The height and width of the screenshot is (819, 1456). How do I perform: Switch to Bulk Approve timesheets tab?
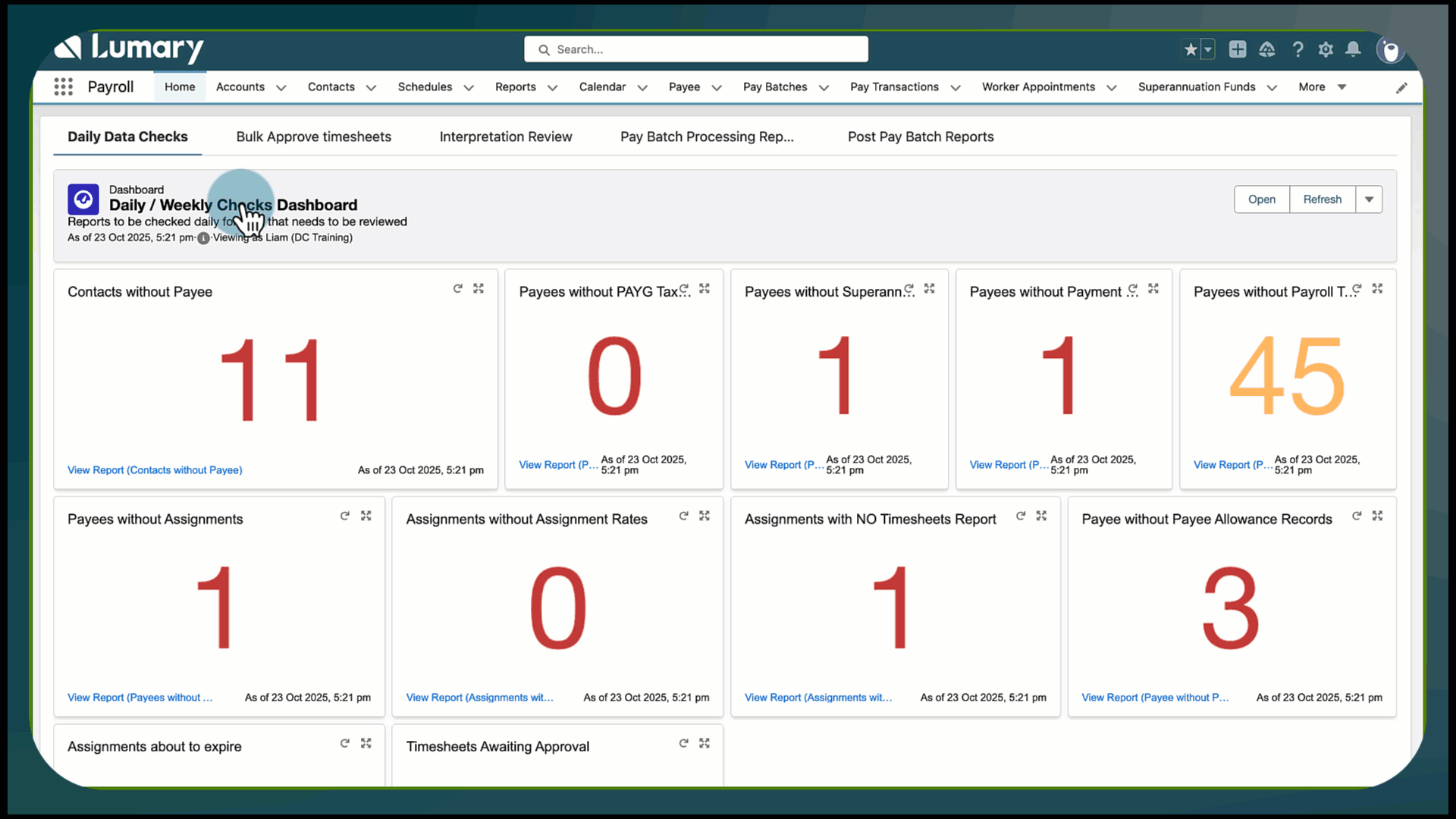coord(313,136)
